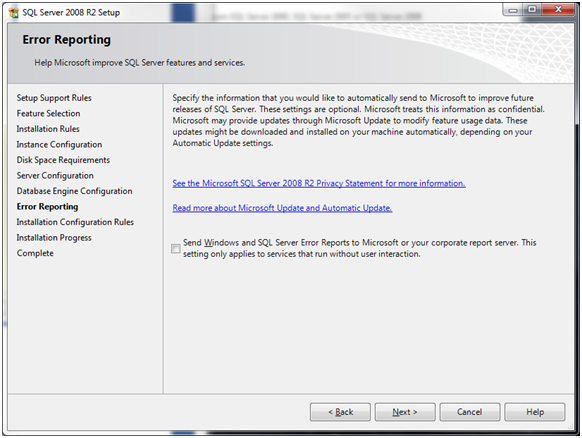Select Error Reporting step in sidebar
The width and height of the screenshot is (582, 438).
(47, 206)
